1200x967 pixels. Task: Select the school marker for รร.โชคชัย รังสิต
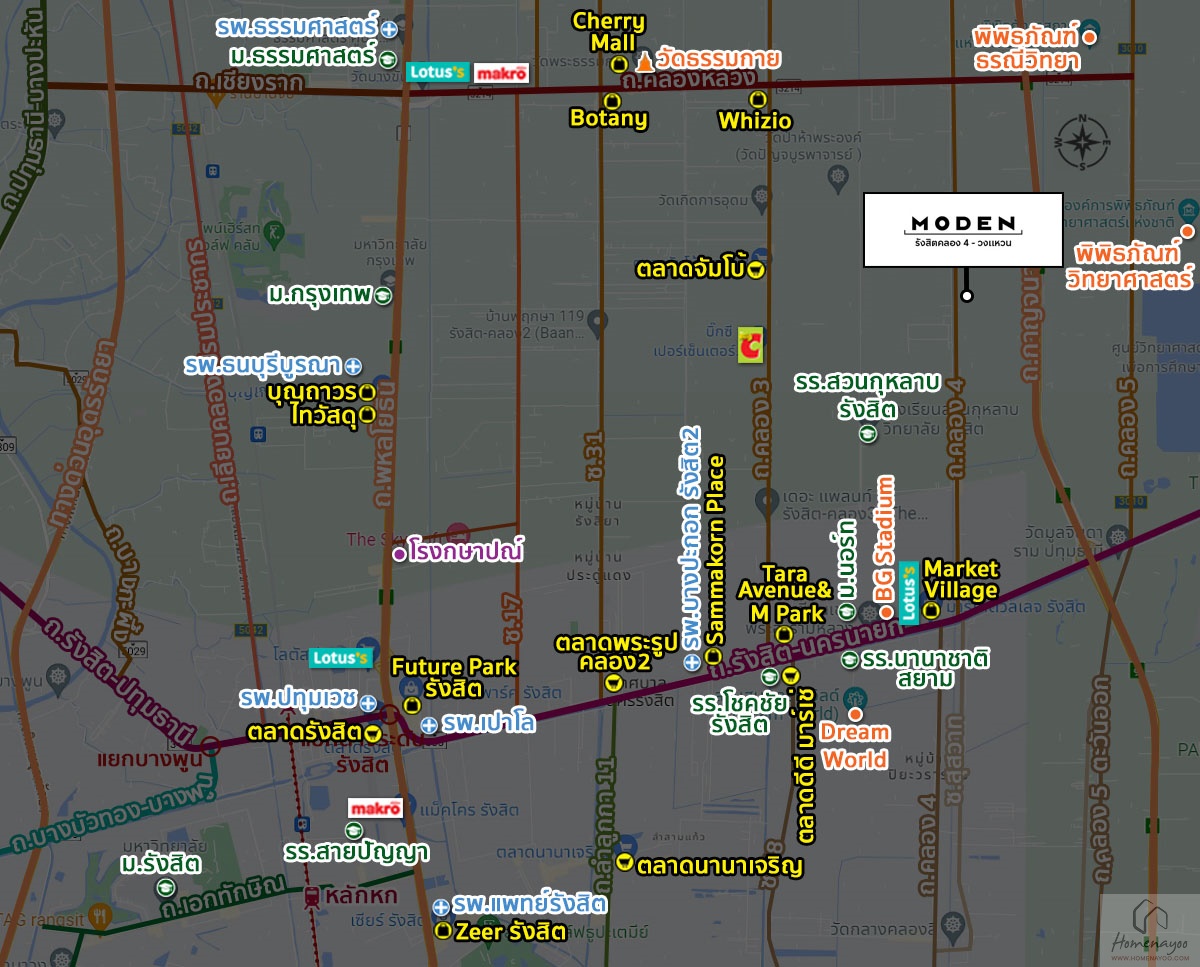coord(770,677)
